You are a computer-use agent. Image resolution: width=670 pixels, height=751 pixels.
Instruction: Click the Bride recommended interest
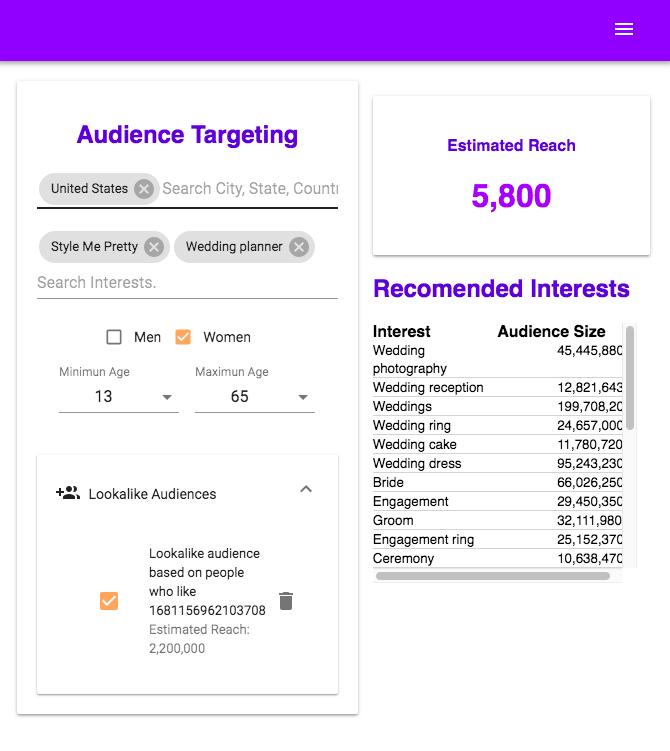(x=389, y=483)
